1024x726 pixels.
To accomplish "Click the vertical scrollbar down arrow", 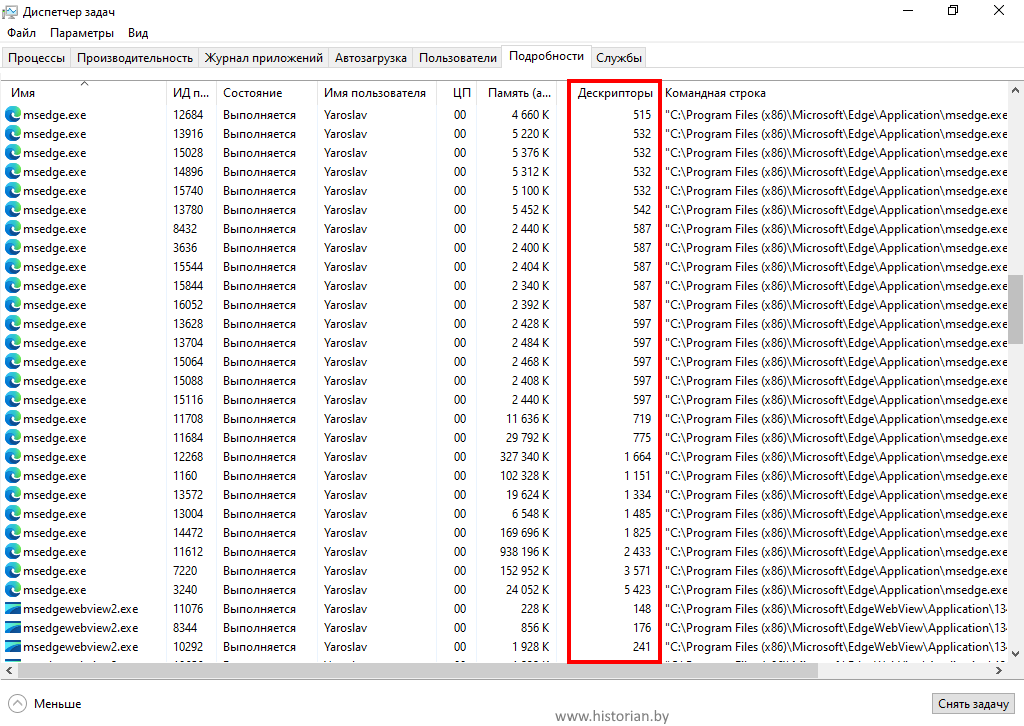I will tap(1016, 654).
